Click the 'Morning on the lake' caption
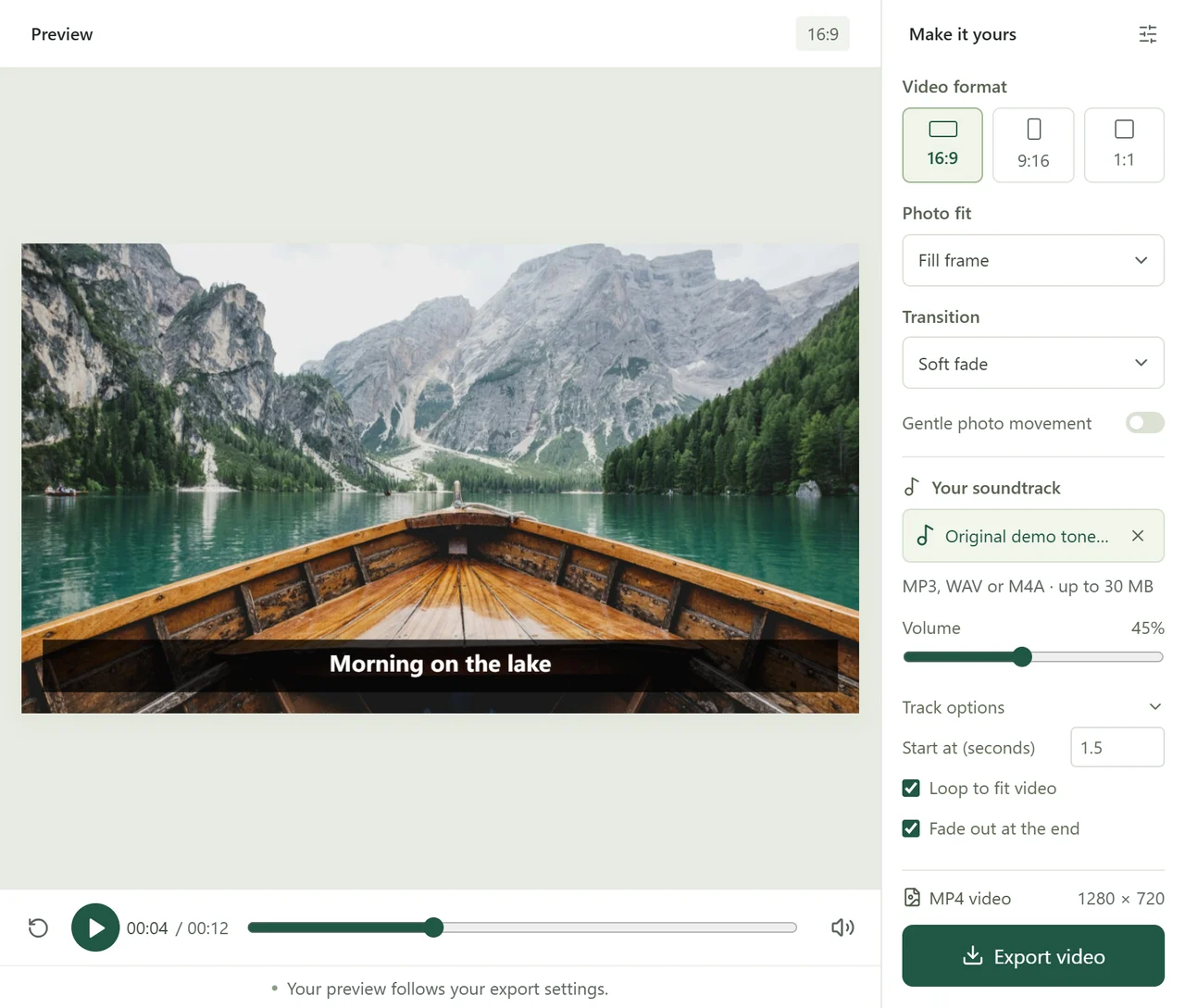1185x1008 pixels. click(441, 664)
